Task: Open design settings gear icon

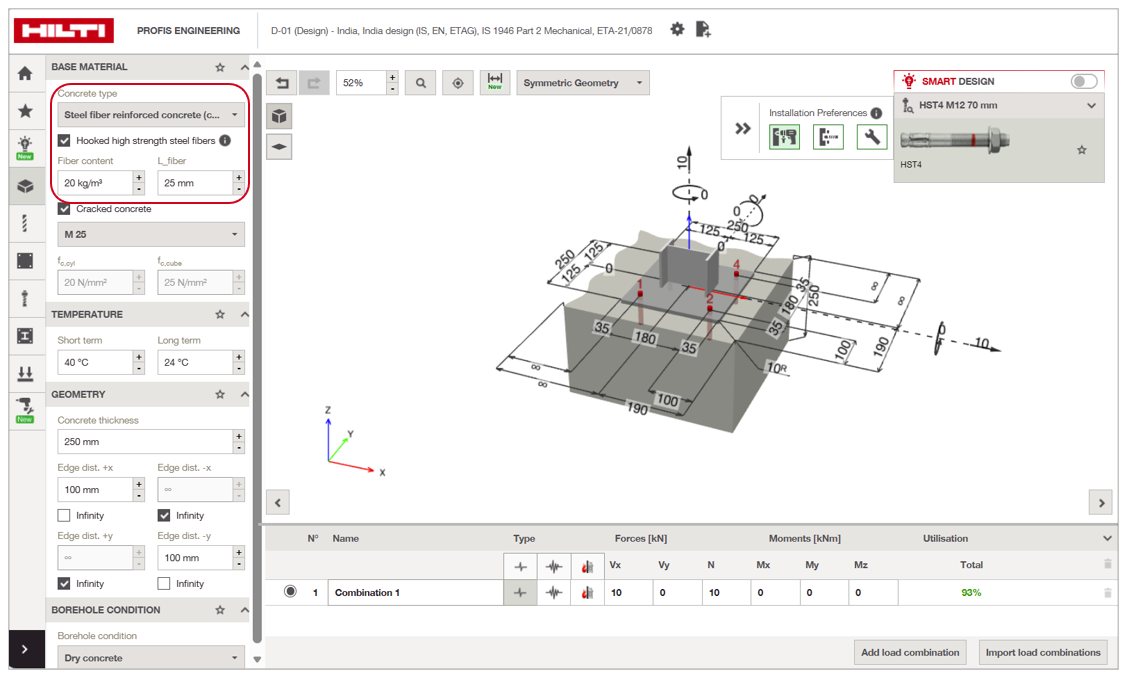Action: (677, 30)
